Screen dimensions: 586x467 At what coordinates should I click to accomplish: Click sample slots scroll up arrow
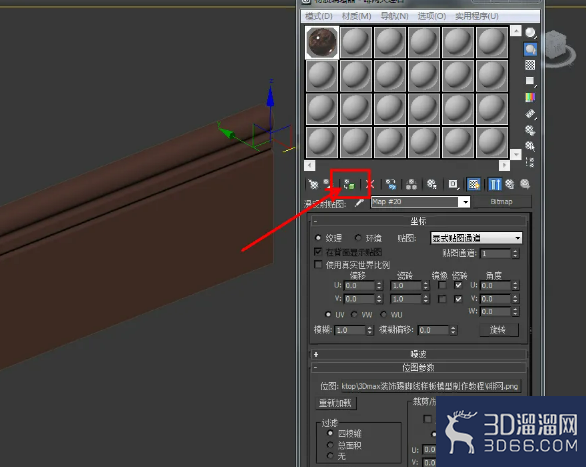516,31
